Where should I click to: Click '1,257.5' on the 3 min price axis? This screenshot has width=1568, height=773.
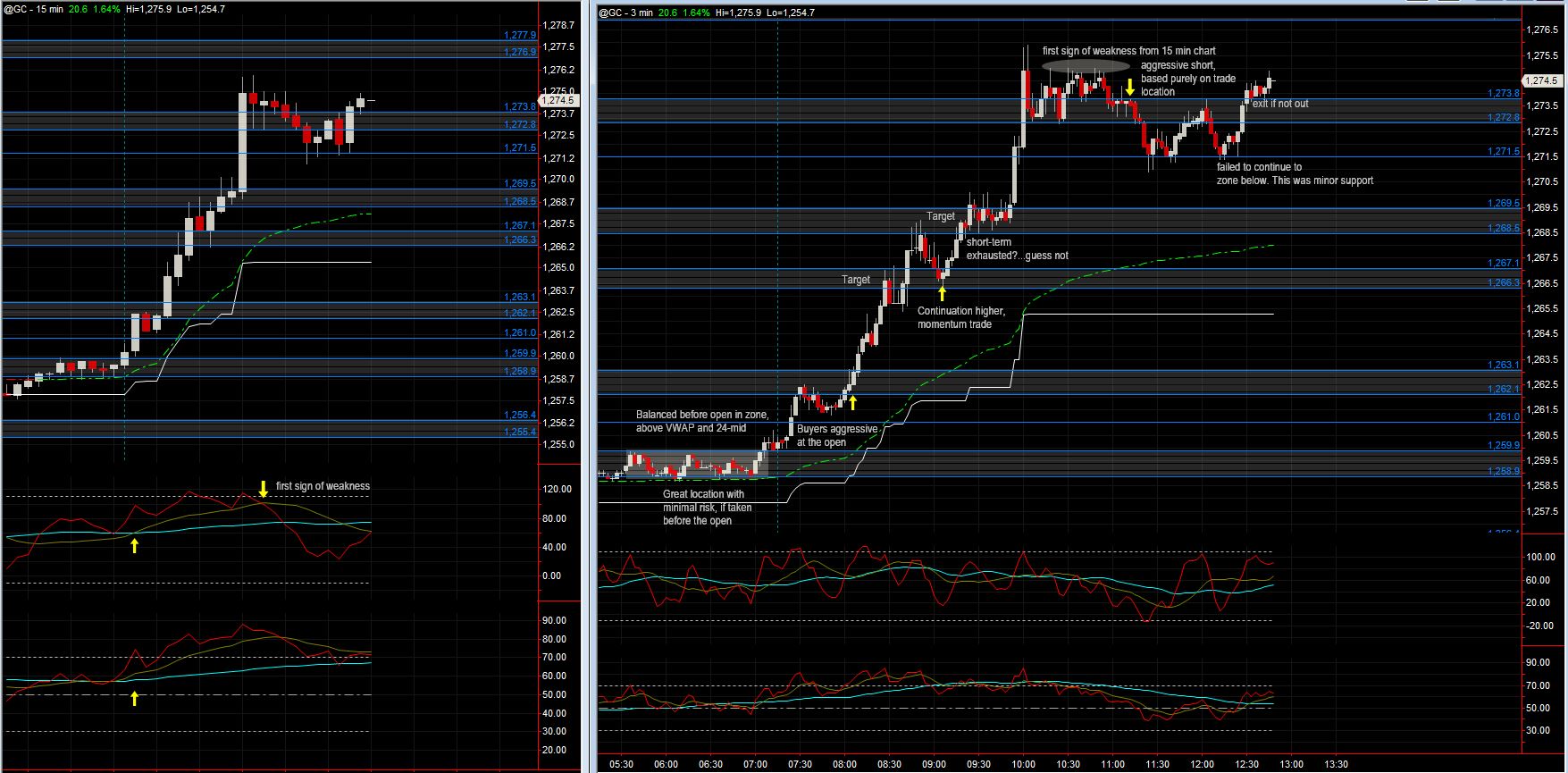(1542, 511)
